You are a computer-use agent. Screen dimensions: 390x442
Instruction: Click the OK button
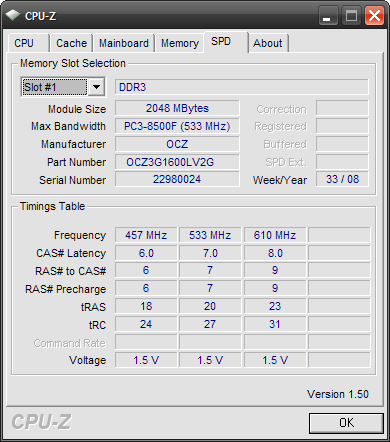click(346, 423)
